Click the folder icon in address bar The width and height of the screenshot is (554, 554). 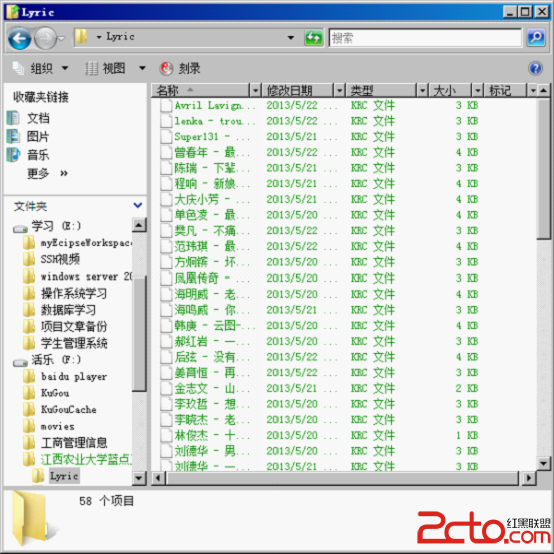point(82,36)
